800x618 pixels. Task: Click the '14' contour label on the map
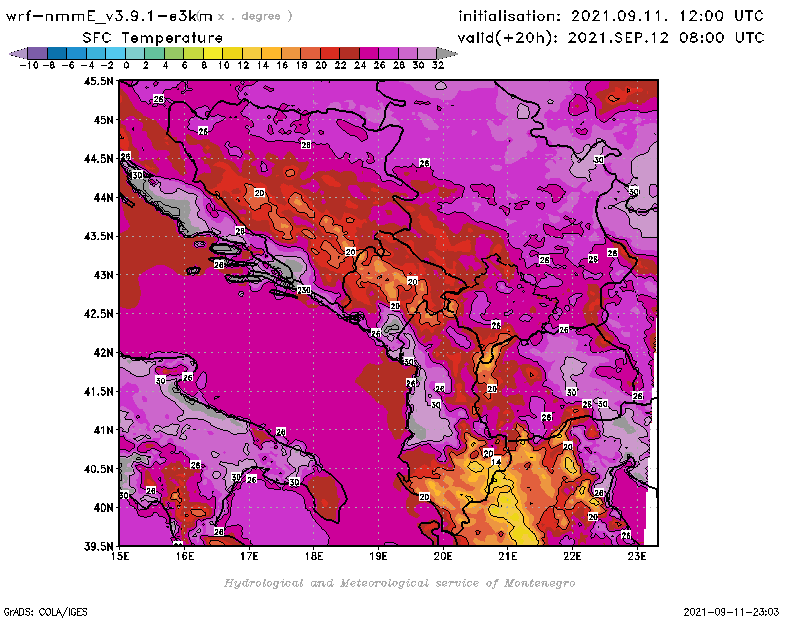(496, 462)
